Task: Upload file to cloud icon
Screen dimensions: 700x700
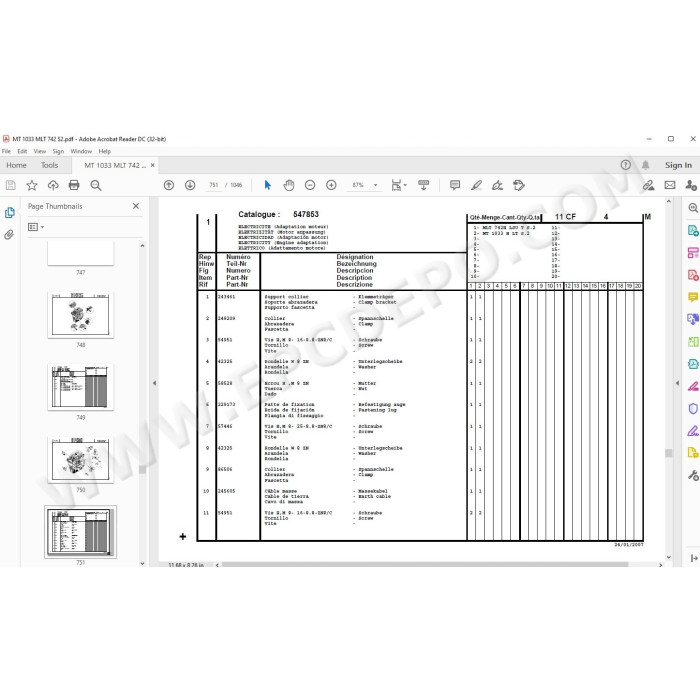Action: click(53, 185)
